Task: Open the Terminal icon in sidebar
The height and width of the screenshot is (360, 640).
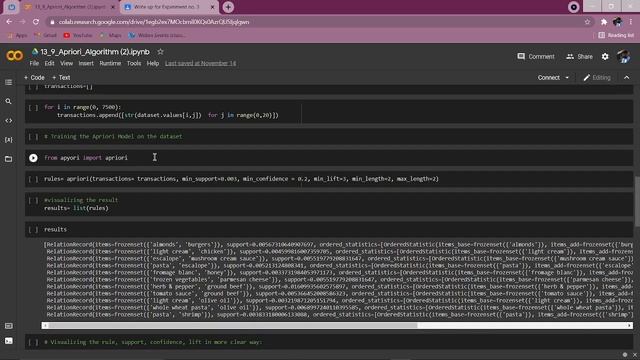Action: point(8,341)
